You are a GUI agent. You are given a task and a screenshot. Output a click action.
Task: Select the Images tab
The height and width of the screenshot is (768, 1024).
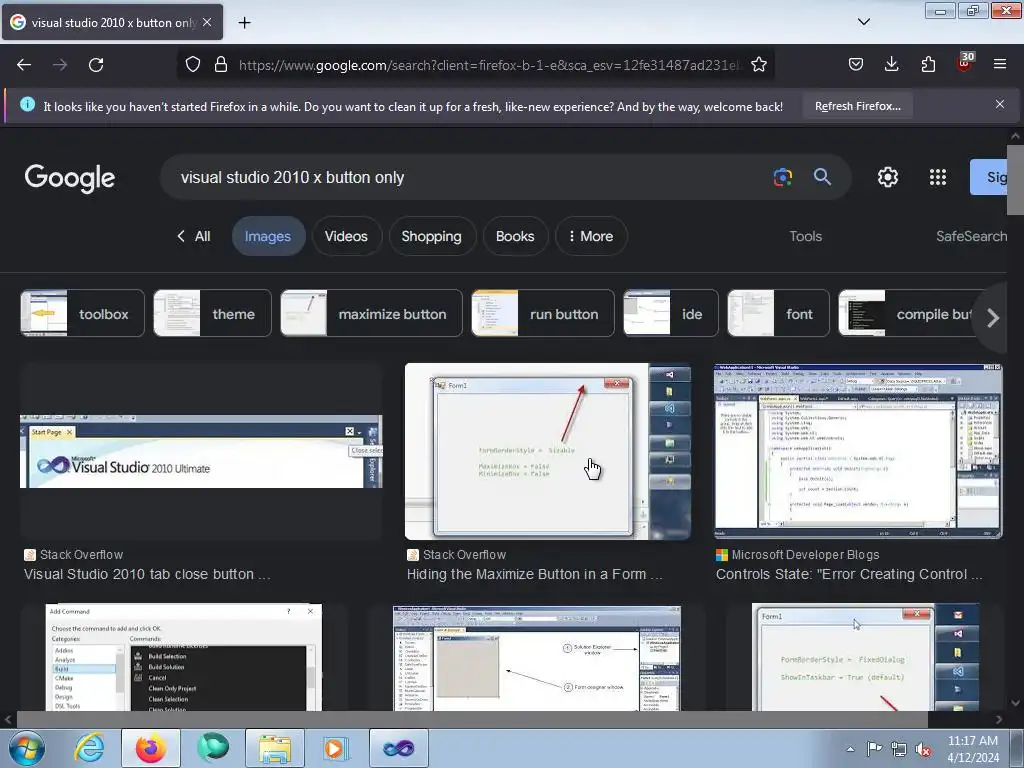pyautogui.click(x=268, y=236)
